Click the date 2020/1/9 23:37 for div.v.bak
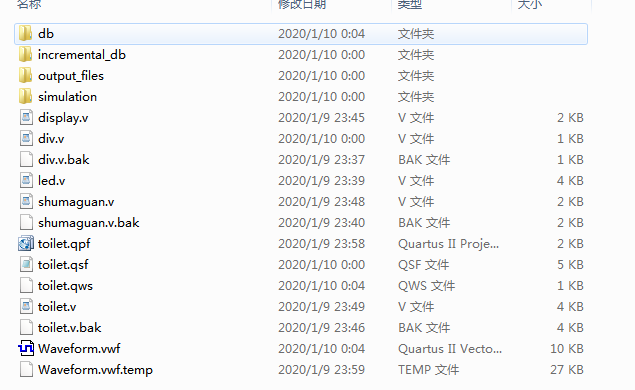Screen dimensions: 635x390 (322, 160)
